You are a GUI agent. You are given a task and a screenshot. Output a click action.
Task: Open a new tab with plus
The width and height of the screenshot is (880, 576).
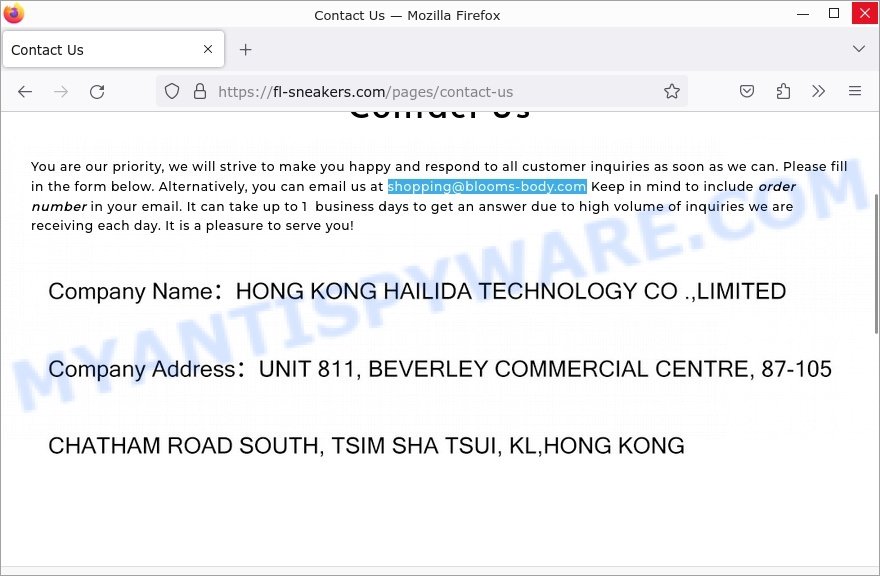(x=245, y=50)
